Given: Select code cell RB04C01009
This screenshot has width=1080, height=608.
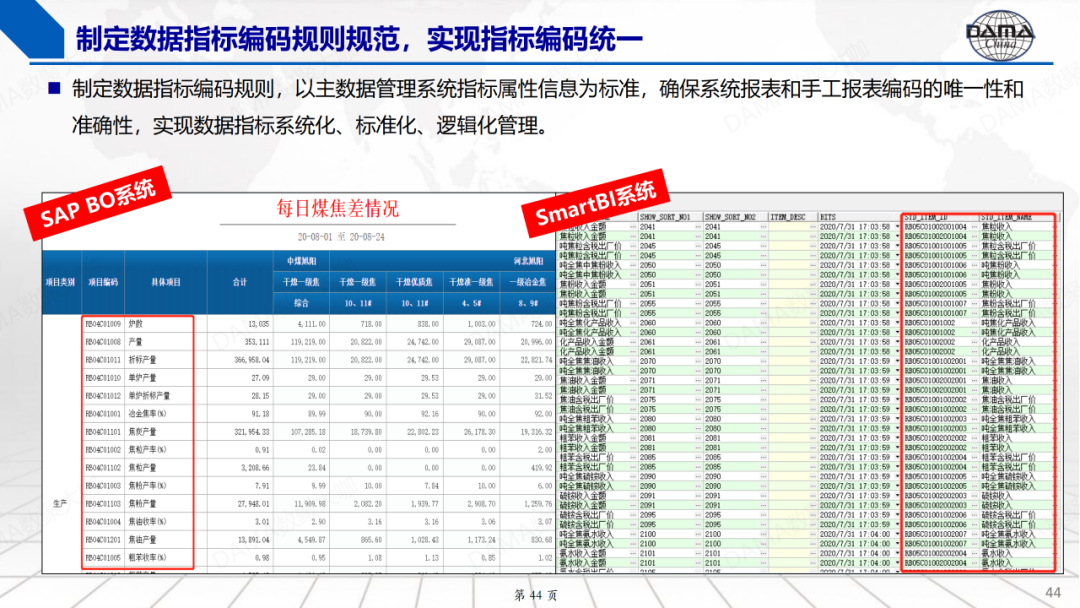Looking at the screenshot, I should [x=103, y=324].
